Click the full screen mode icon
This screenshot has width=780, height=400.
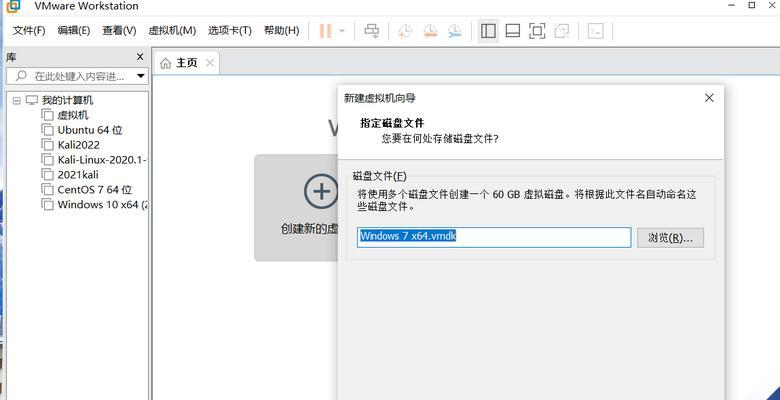point(537,31)
